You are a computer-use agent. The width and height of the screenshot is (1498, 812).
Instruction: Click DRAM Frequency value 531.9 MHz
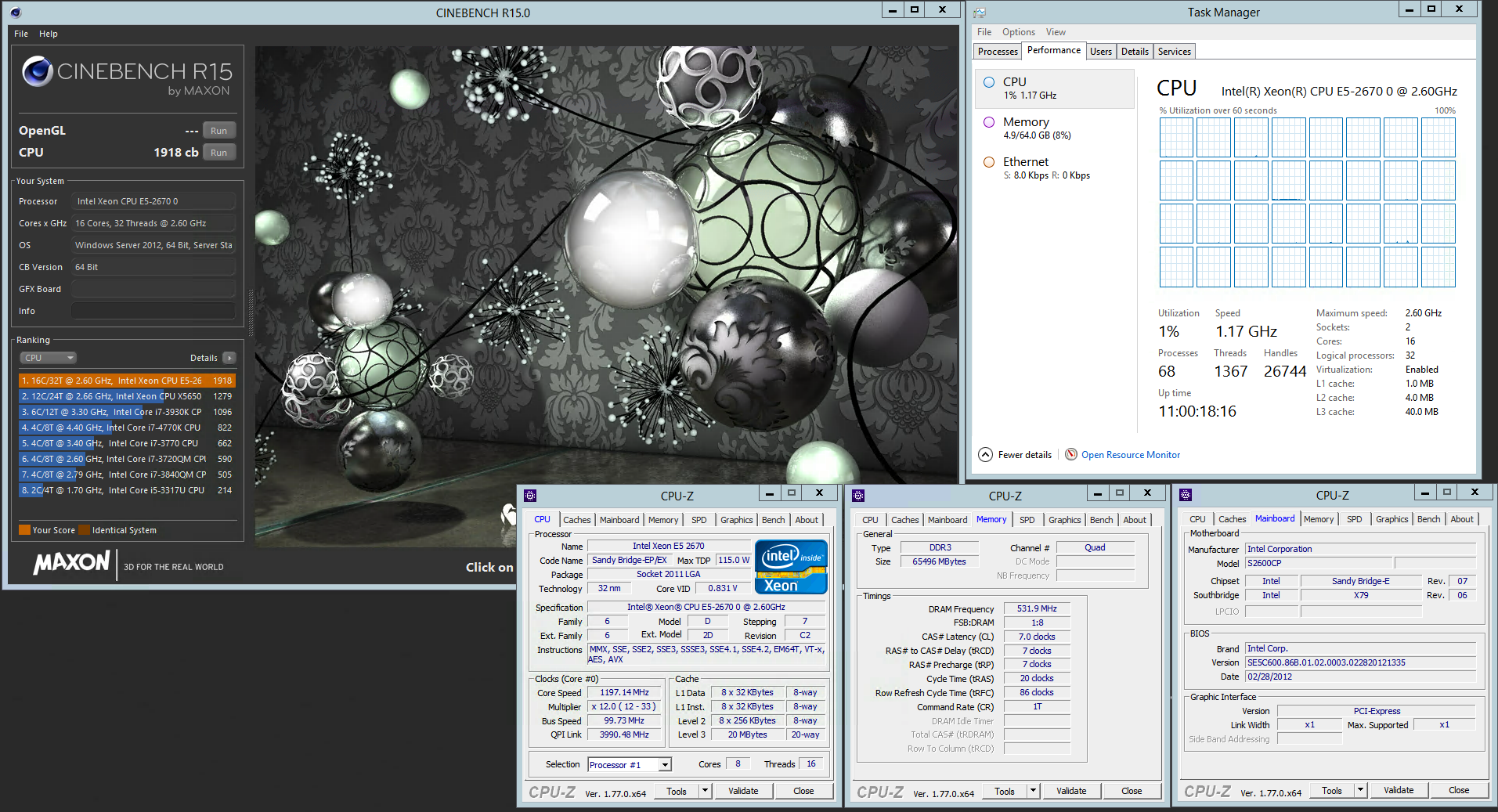pyautogui.click(x=1037, y=608)
